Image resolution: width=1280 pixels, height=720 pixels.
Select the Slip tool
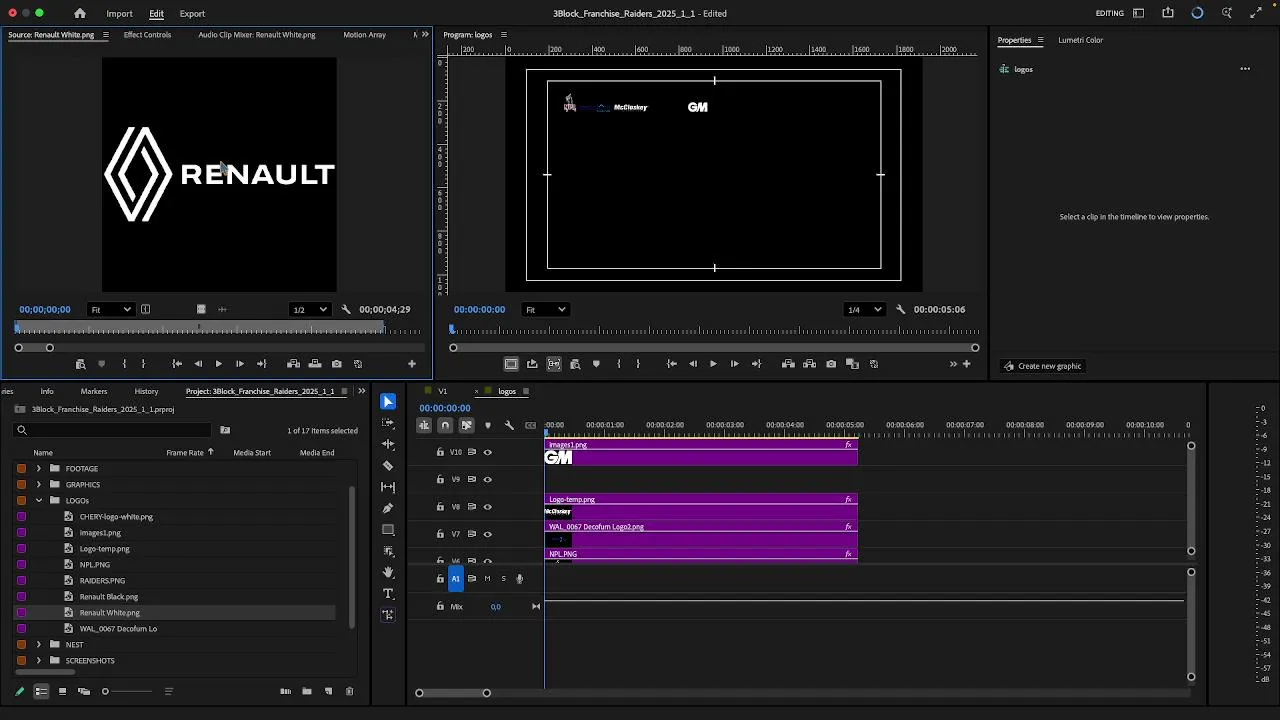pyautogui.click(x=388, y=487)
